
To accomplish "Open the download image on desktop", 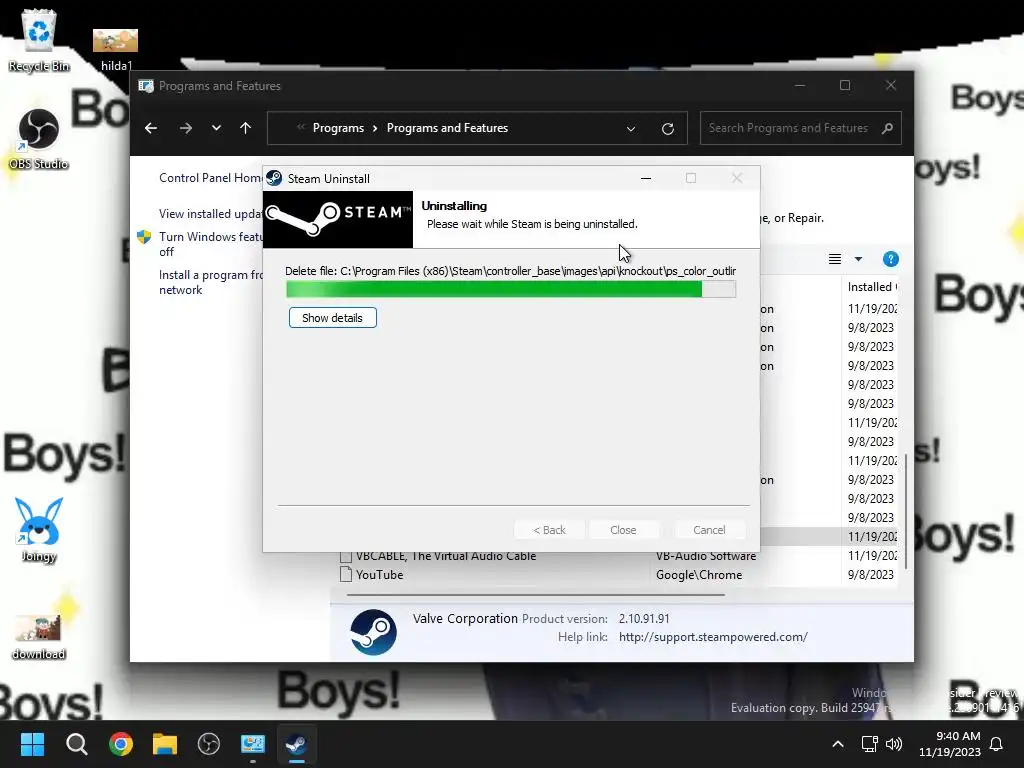I will click(39, 637).
